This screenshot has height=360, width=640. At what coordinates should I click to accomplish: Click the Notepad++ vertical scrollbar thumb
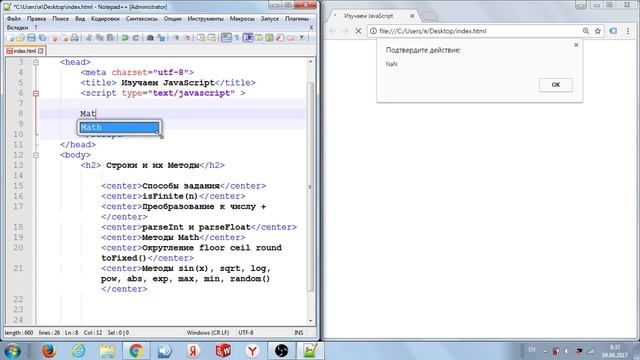pos(310,187)
